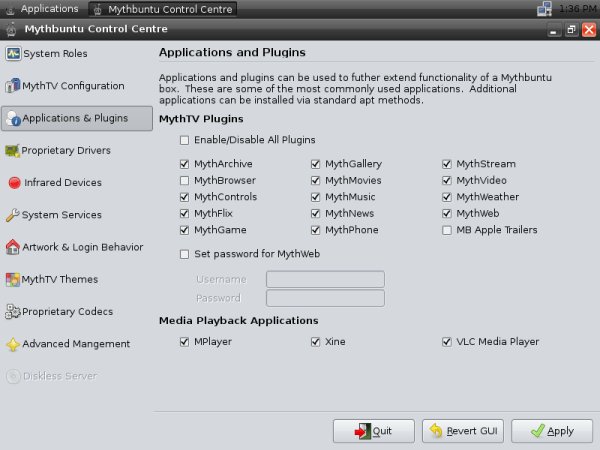
Task: Restore the Mythbuntu Control Centre window size
Action: pyautogui.click(x=571, y=29)
